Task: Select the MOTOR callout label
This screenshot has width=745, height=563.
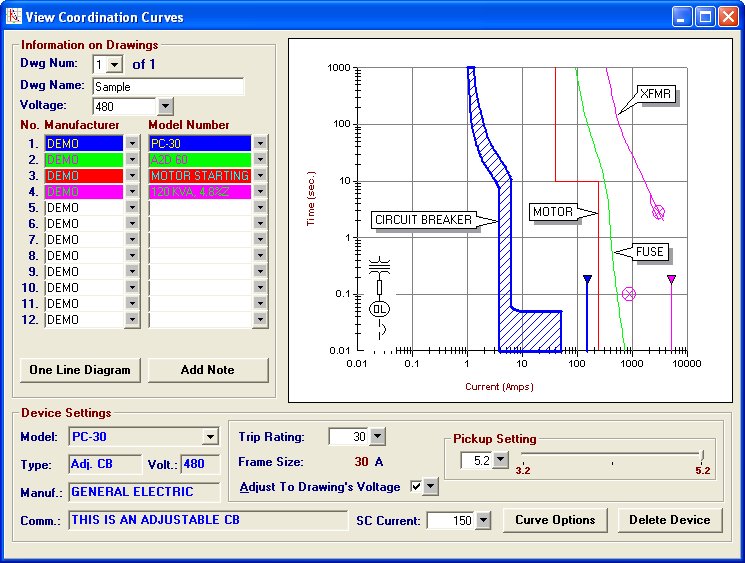Action: tap(553, 212)
